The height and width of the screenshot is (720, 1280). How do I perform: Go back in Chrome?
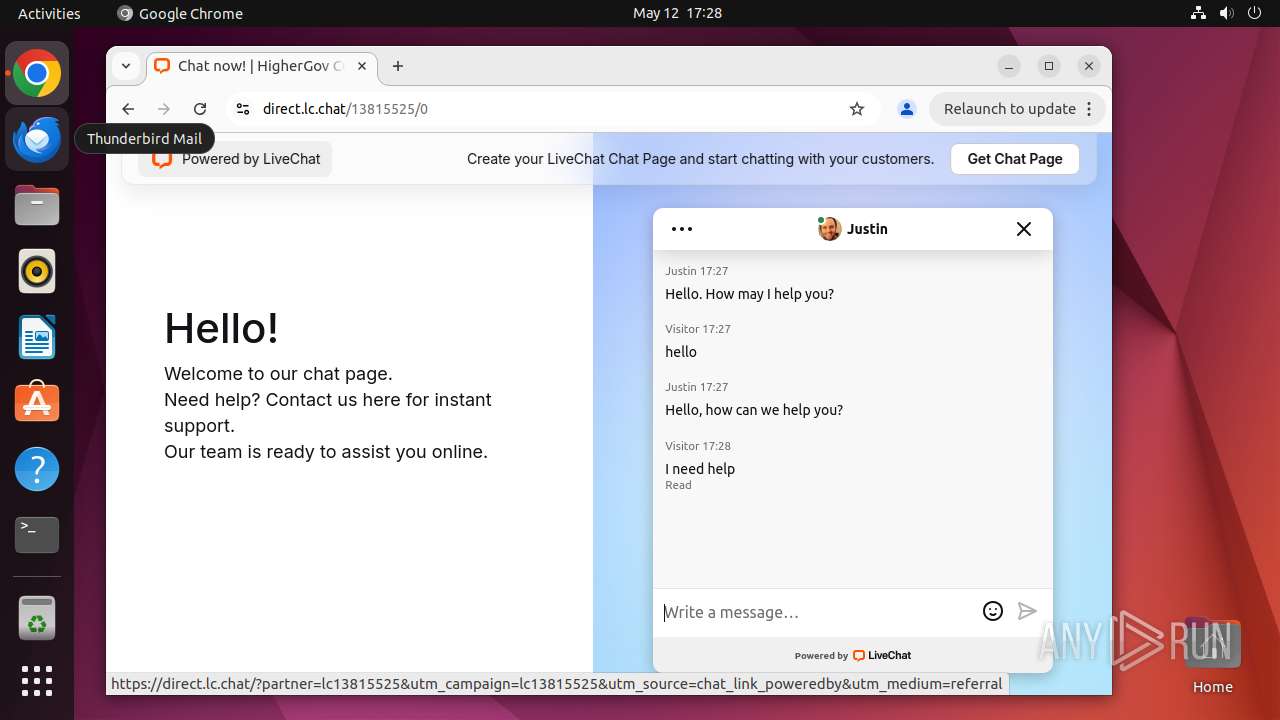pos(128,109)
